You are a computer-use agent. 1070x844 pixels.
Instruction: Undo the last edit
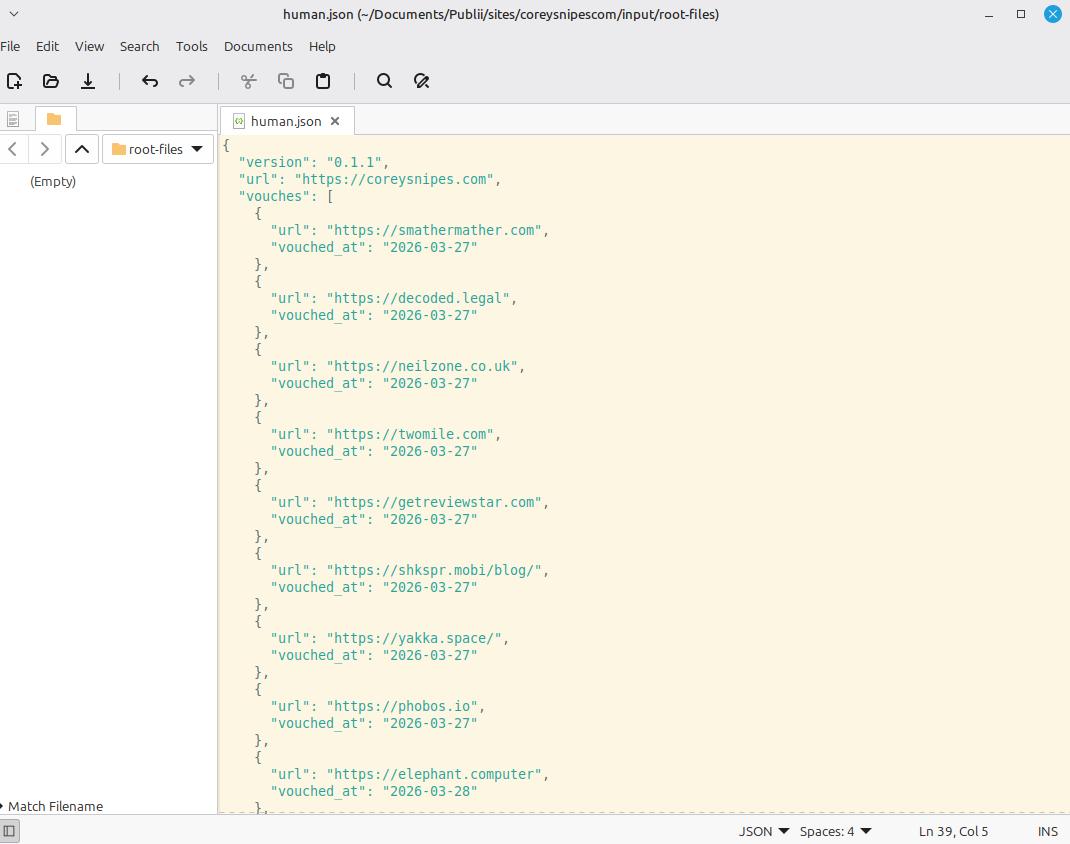150,81
